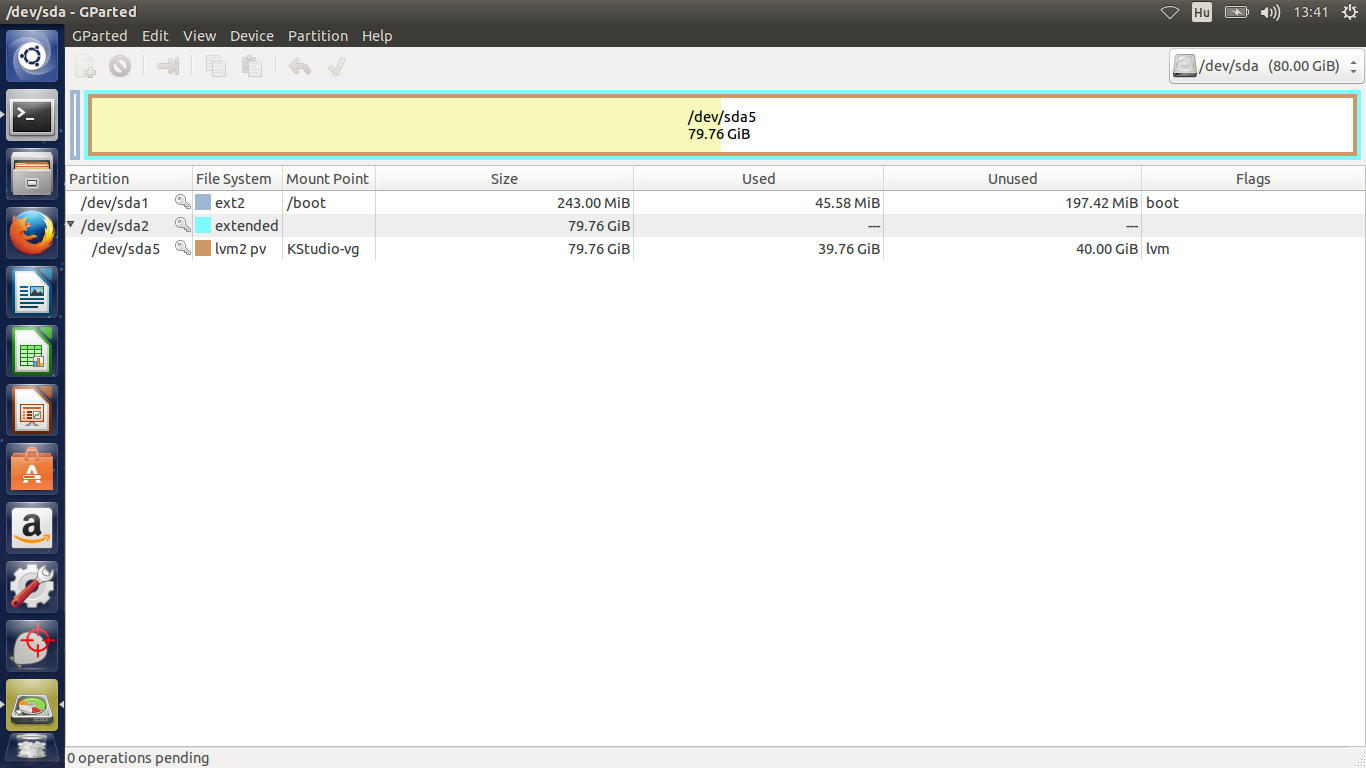The image size is (1366, 768).
Task: Click the 13:41 clock in the top panel
Action: 1310,12
